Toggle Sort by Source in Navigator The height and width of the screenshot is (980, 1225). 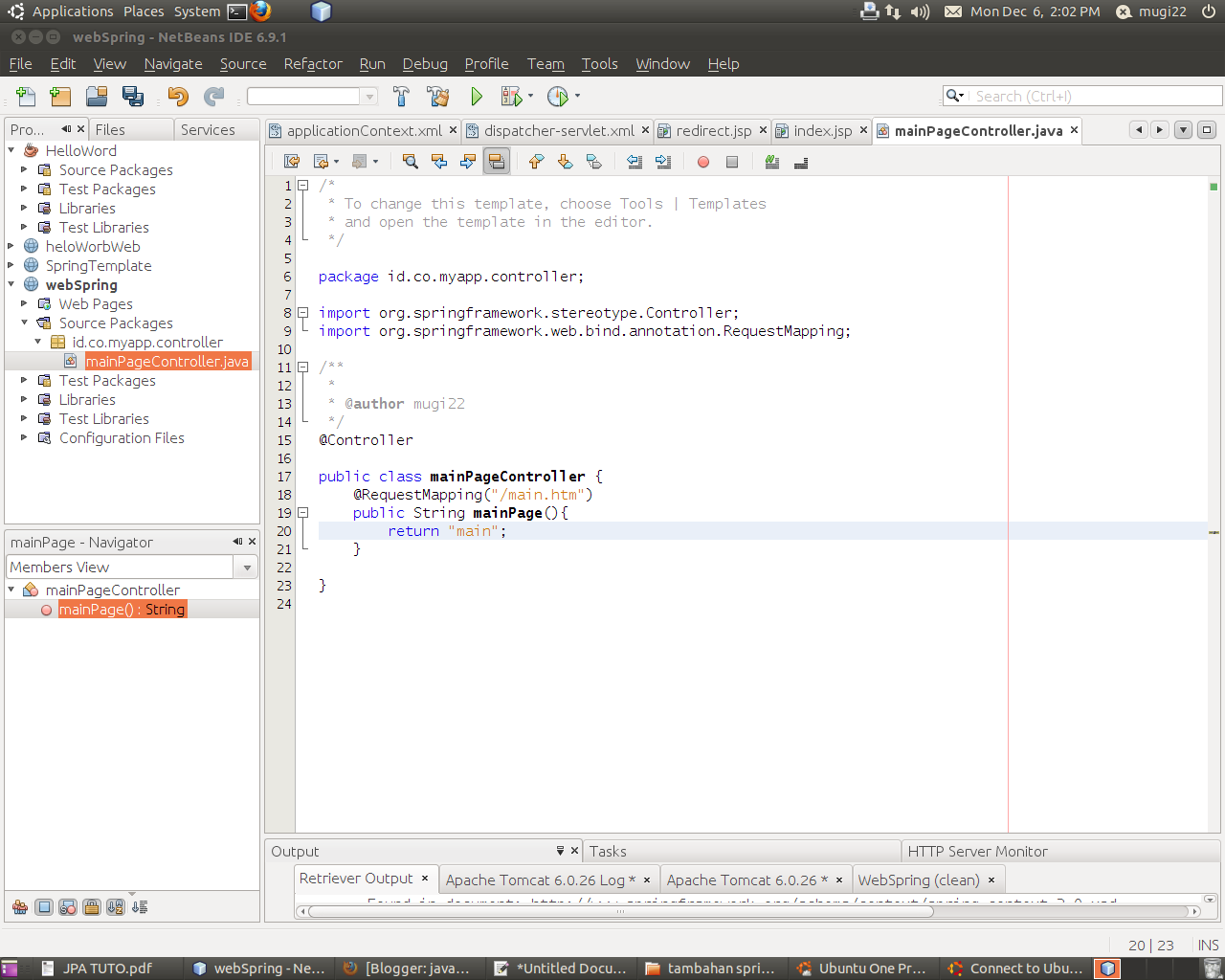pos(140,907)
